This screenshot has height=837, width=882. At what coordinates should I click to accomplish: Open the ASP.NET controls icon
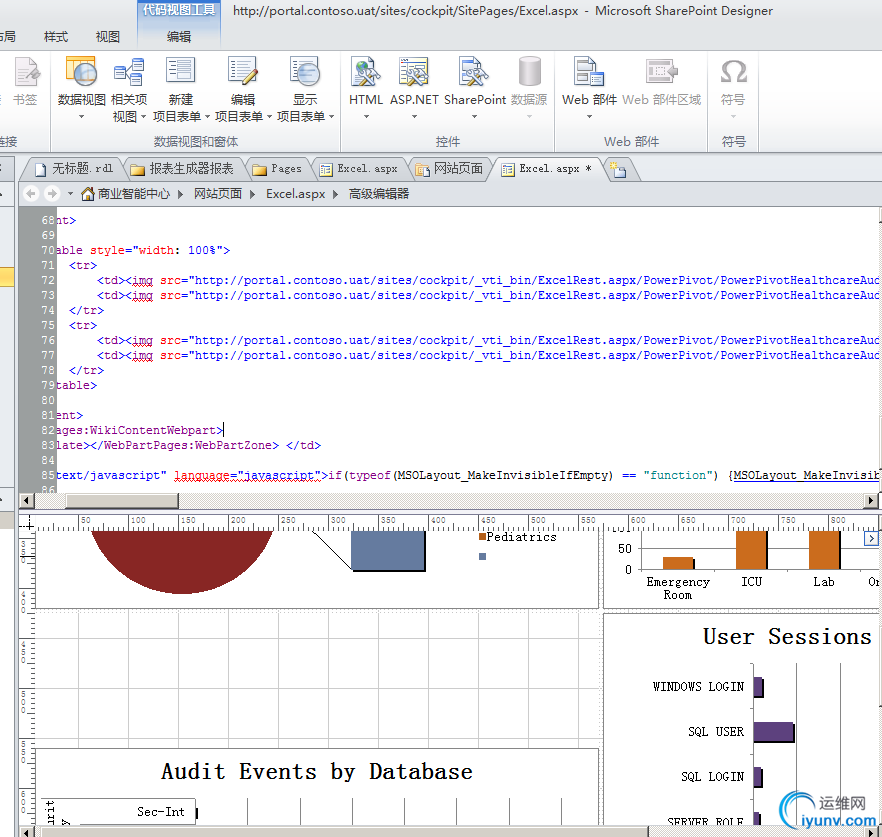pos(414,72)
